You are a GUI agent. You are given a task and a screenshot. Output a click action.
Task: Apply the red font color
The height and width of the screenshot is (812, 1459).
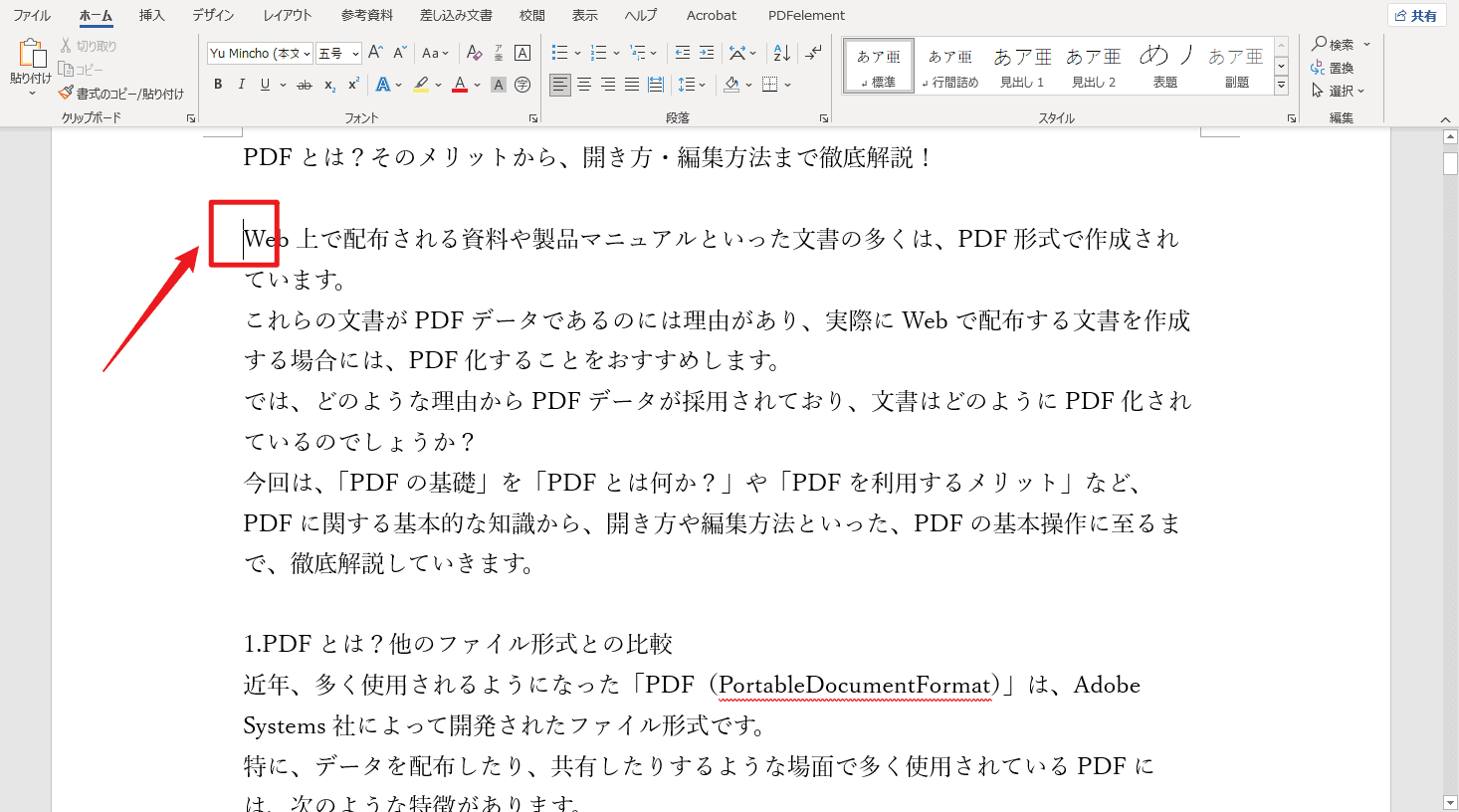click(x=460, y=85)
